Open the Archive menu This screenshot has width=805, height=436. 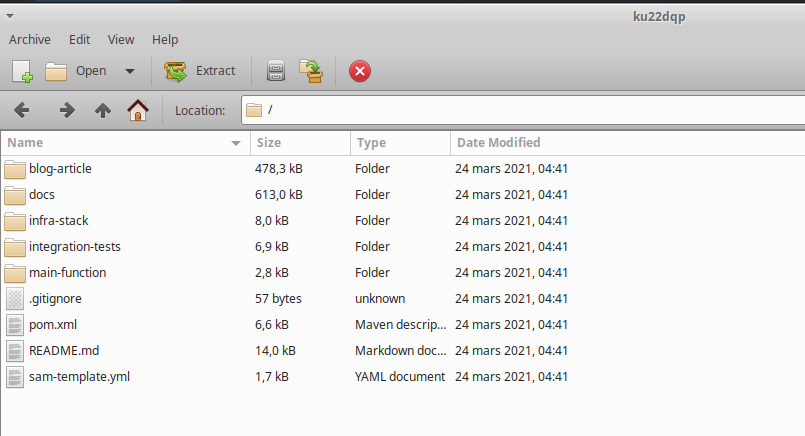[29, 40]
